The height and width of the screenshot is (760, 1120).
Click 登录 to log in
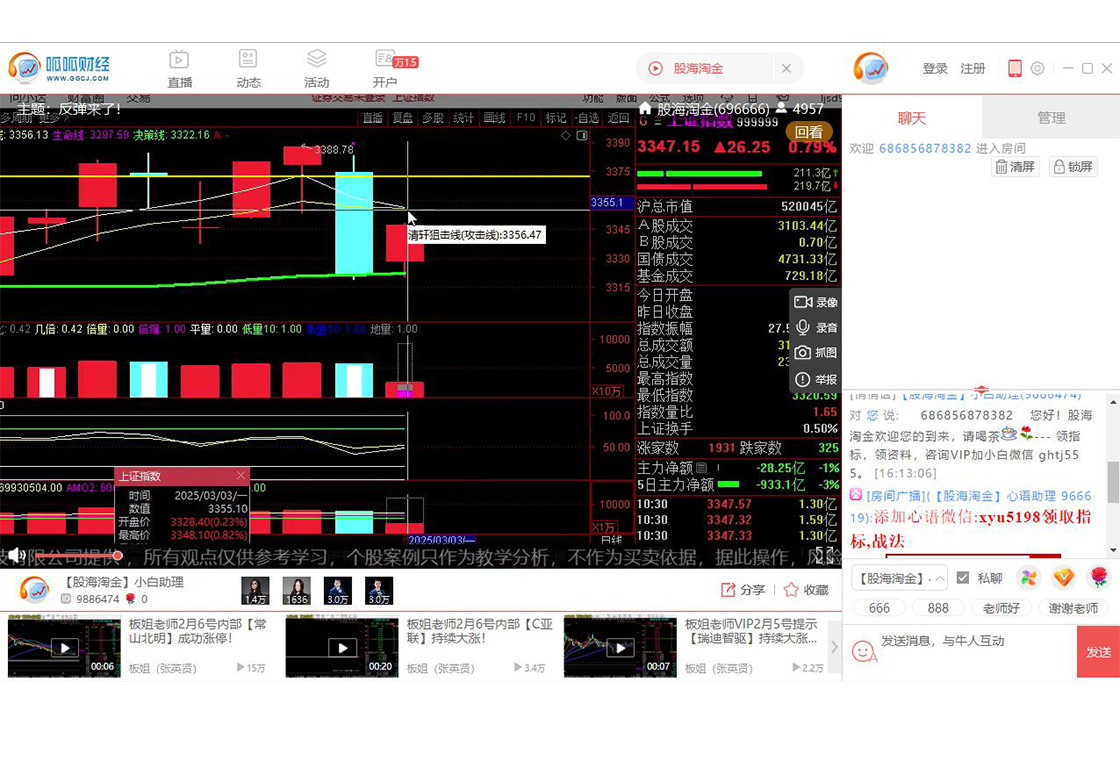(x=934, y=69)
